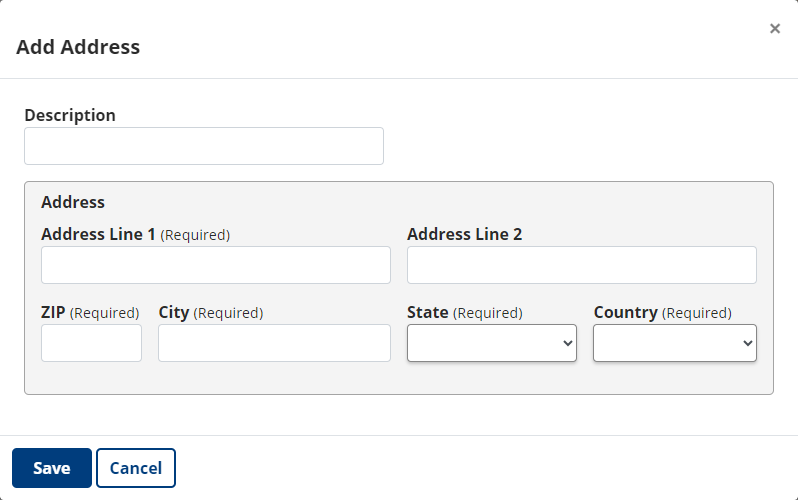Image resolution: width=798 pixels, height=500 pixels.
Task: Cancel adding the address
Action: [136, 468]
